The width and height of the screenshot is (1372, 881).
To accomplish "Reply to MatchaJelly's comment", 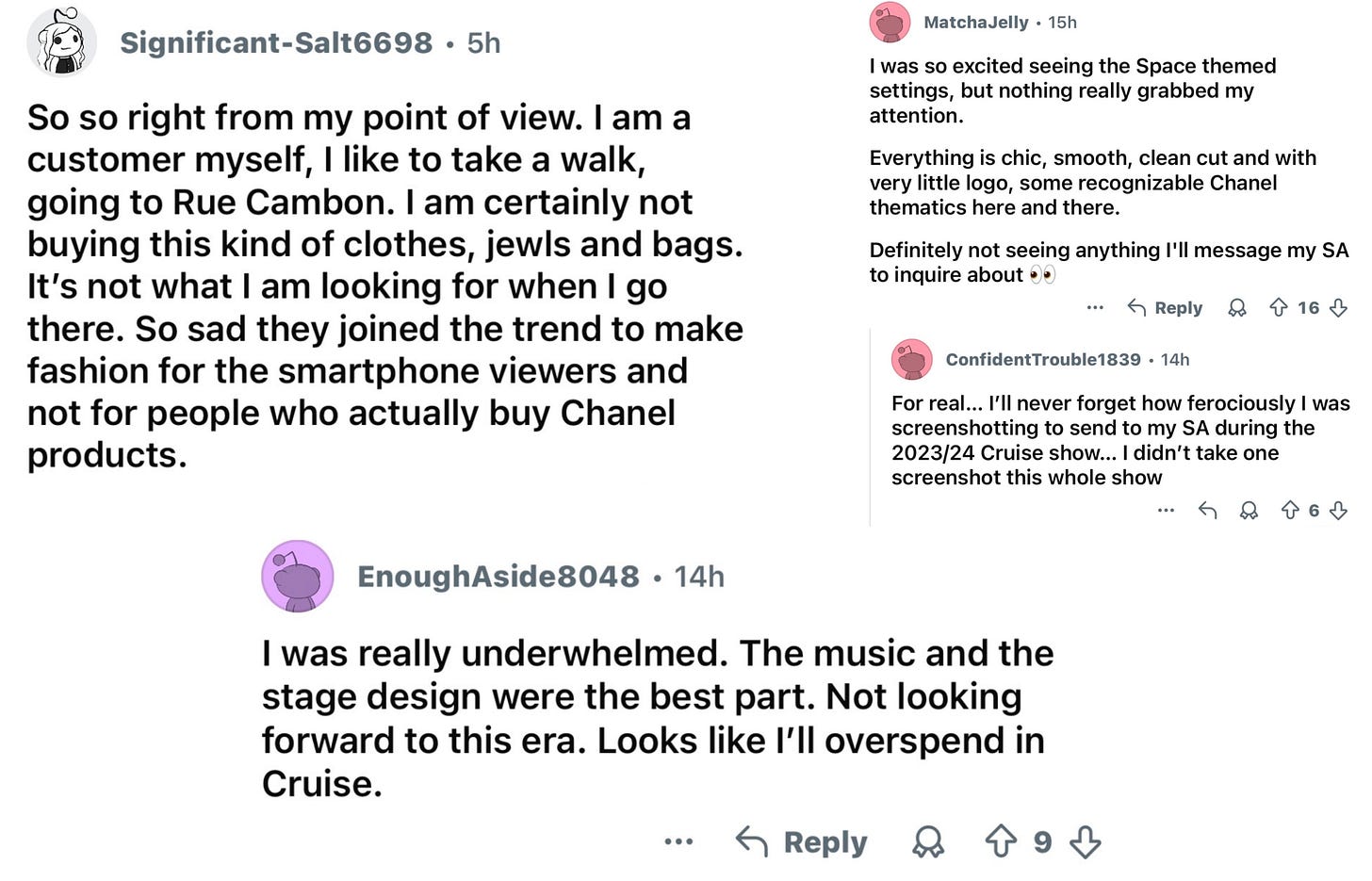I will pyautogui.click(x=1166, y=307).
